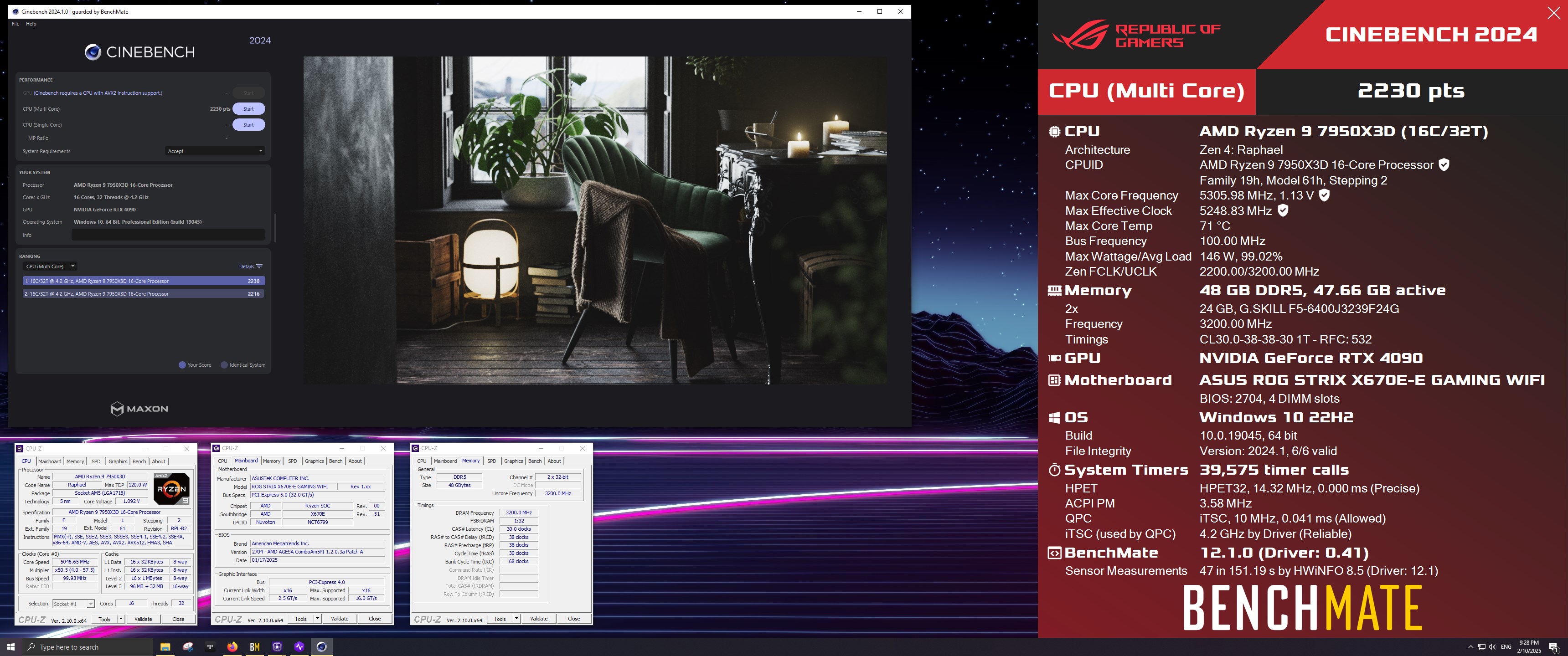
Task: Click the Your Score legend dot
Action: 182,365
